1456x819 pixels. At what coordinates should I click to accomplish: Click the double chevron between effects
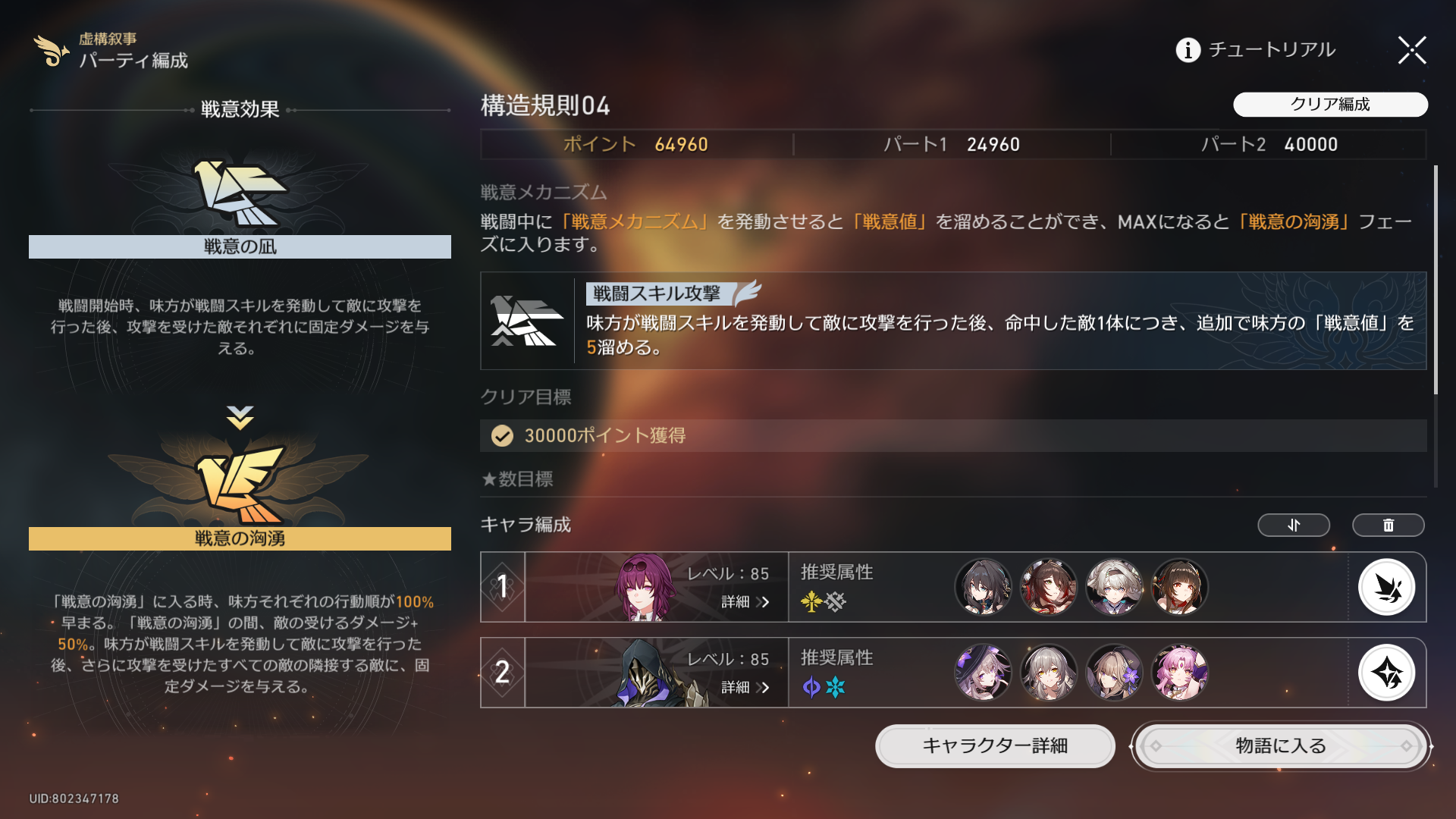click(240, 418)
